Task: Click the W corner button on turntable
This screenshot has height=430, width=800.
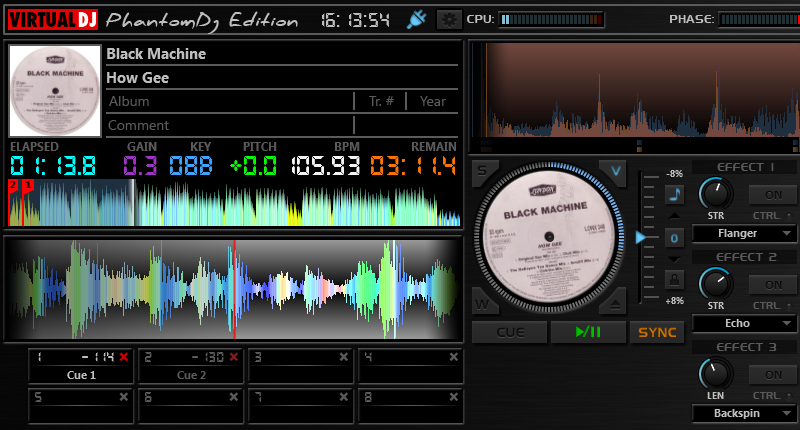Action: (483, 304)
